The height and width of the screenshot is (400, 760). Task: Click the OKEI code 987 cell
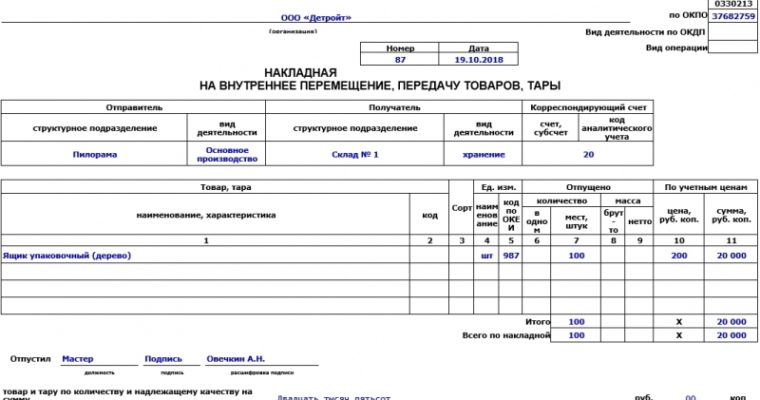511,256
